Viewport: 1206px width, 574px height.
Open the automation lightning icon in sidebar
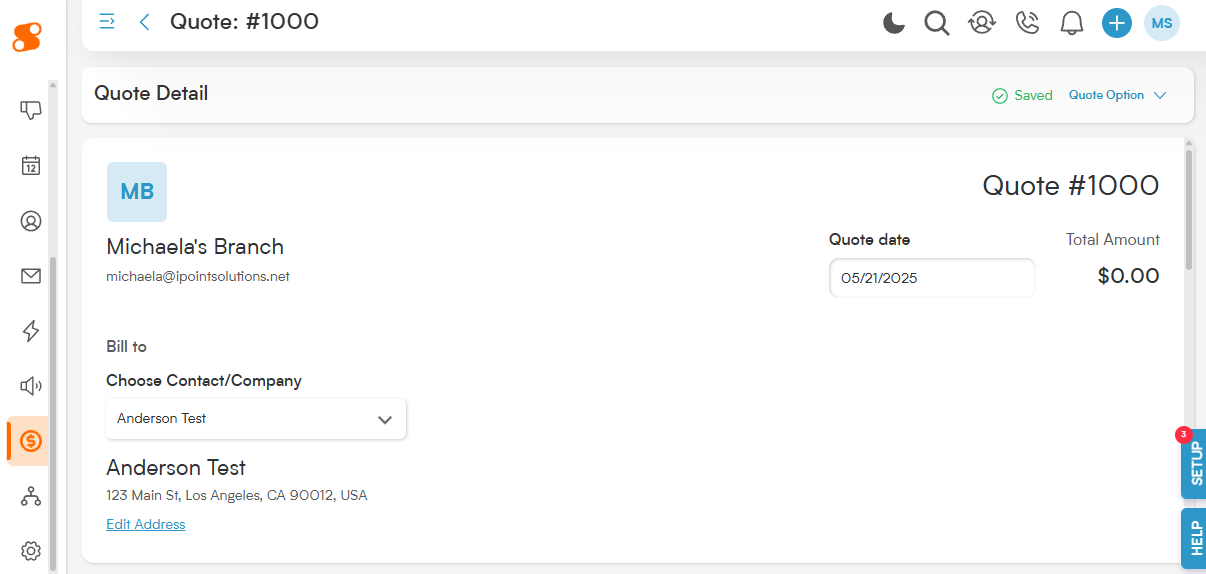(x=31, y=331)
